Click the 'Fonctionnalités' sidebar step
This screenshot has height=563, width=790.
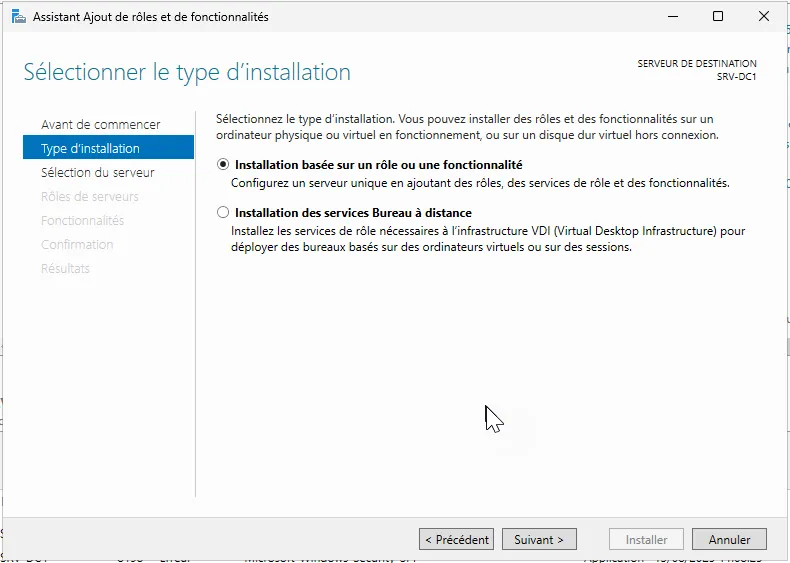[83, 220]
